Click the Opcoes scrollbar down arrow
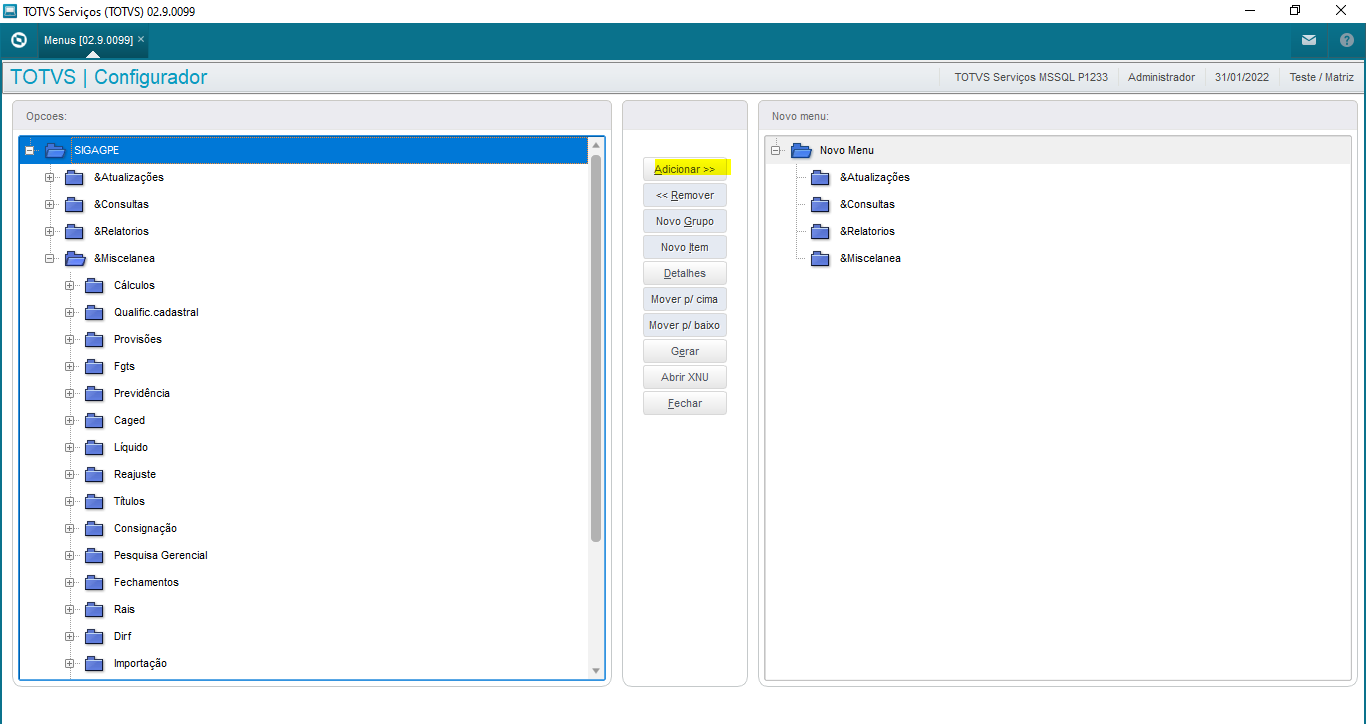1366x724 pixels. tap(596, 671)
